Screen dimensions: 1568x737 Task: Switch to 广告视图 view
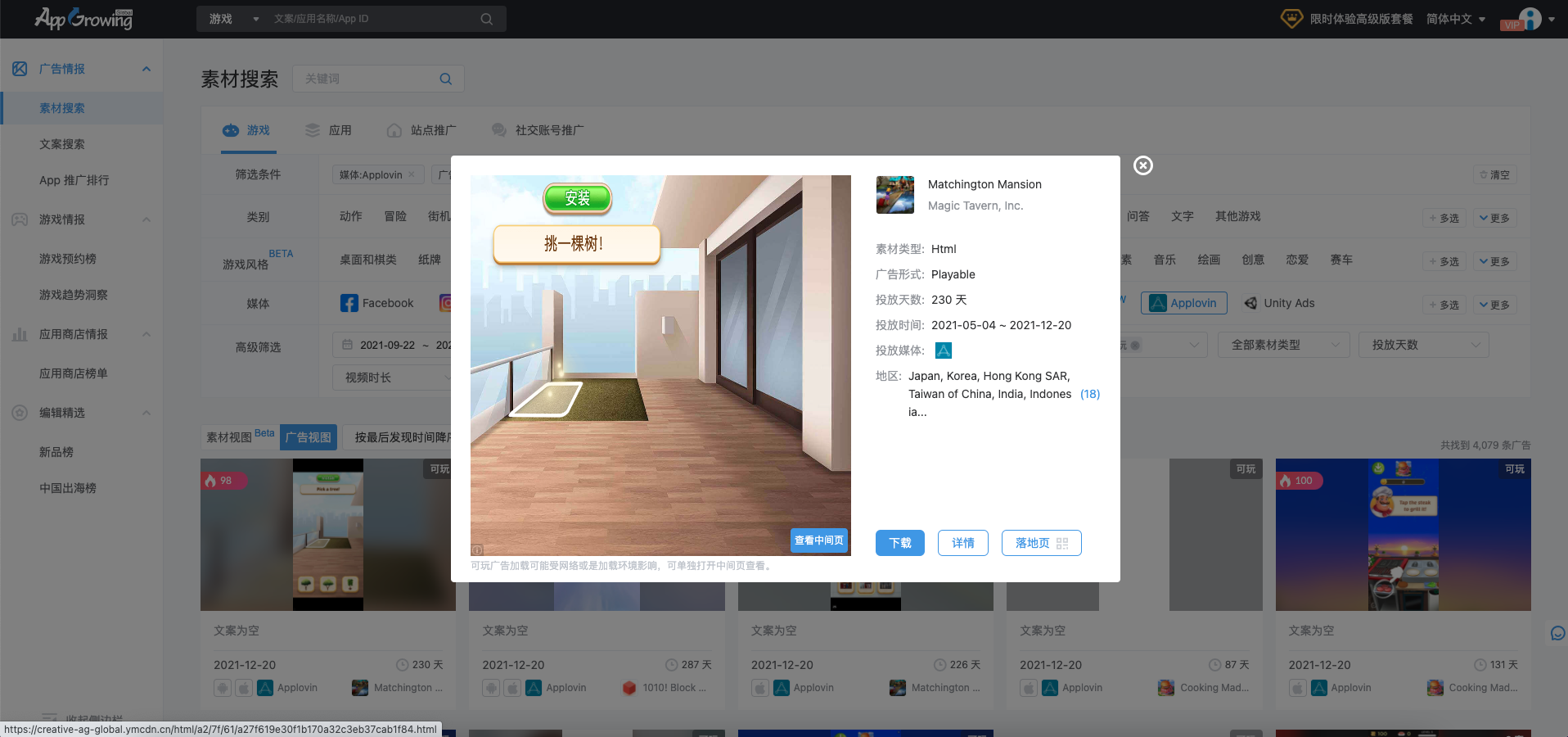(309, 437)
